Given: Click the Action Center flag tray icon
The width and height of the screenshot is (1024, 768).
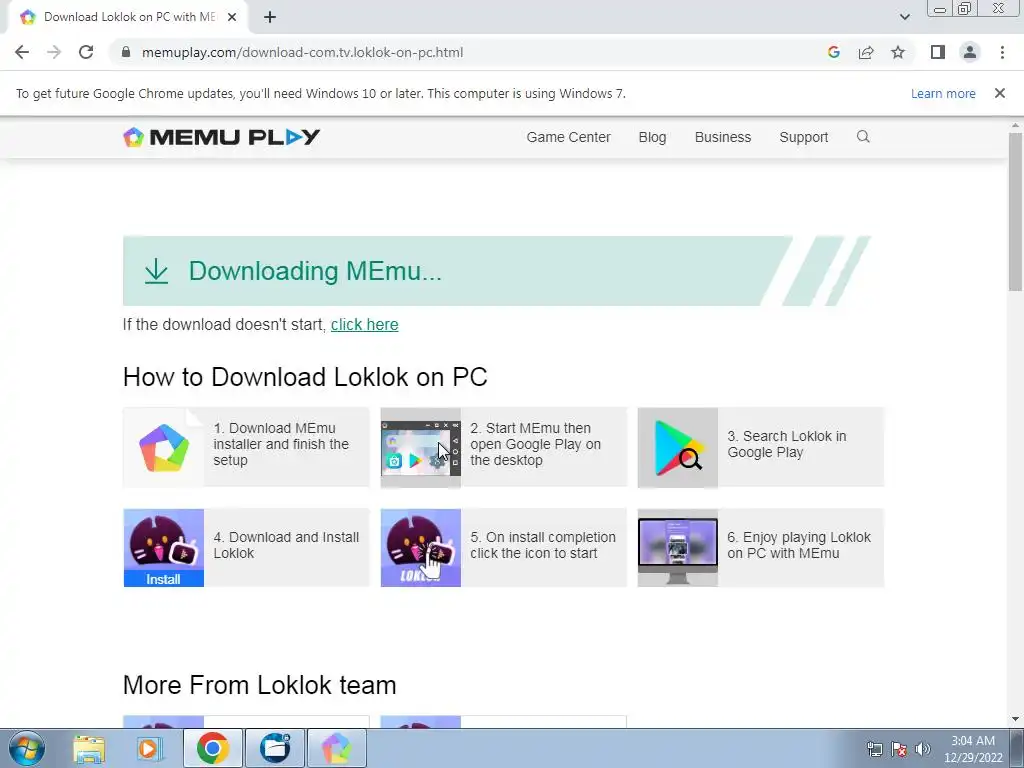Looking at the screenshot, I should pos(899,749).
